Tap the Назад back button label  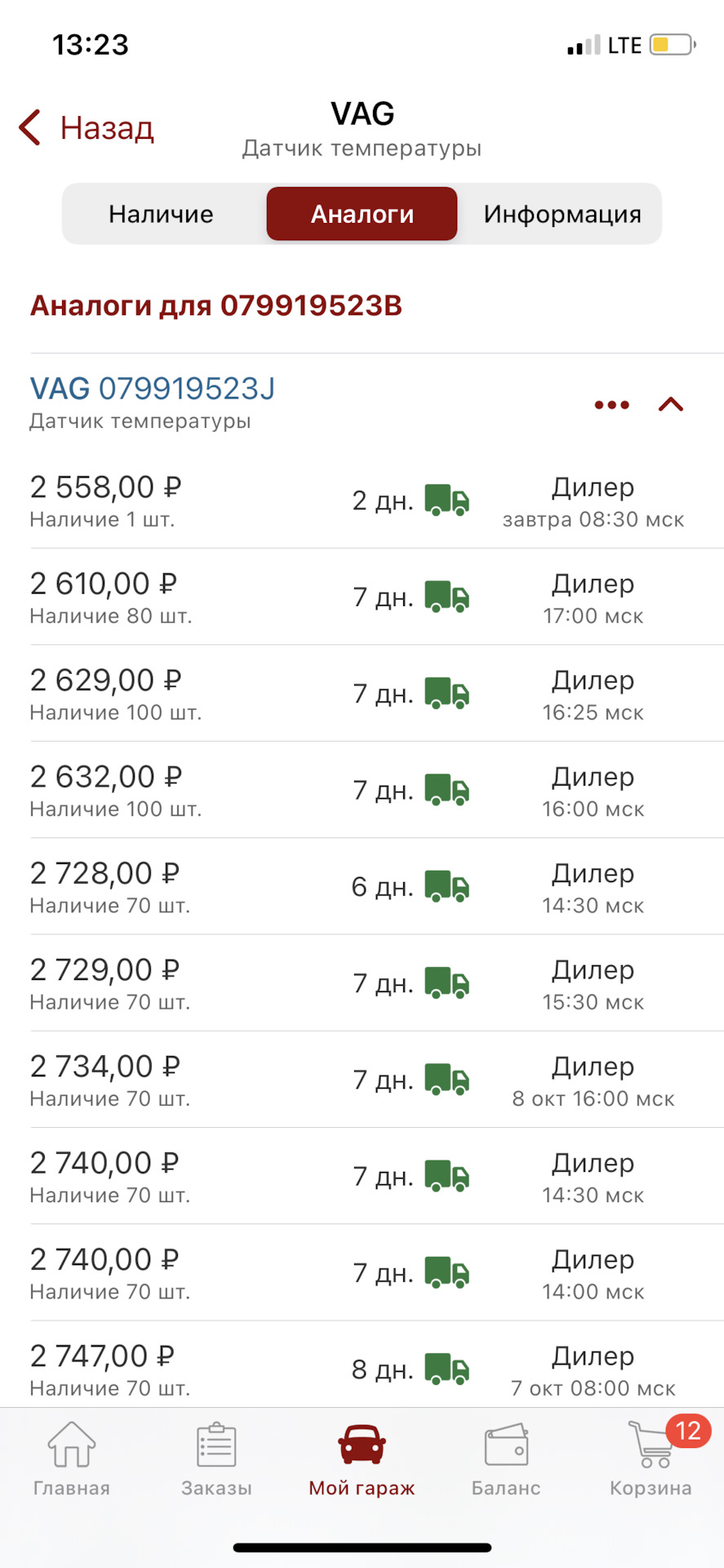107,128
